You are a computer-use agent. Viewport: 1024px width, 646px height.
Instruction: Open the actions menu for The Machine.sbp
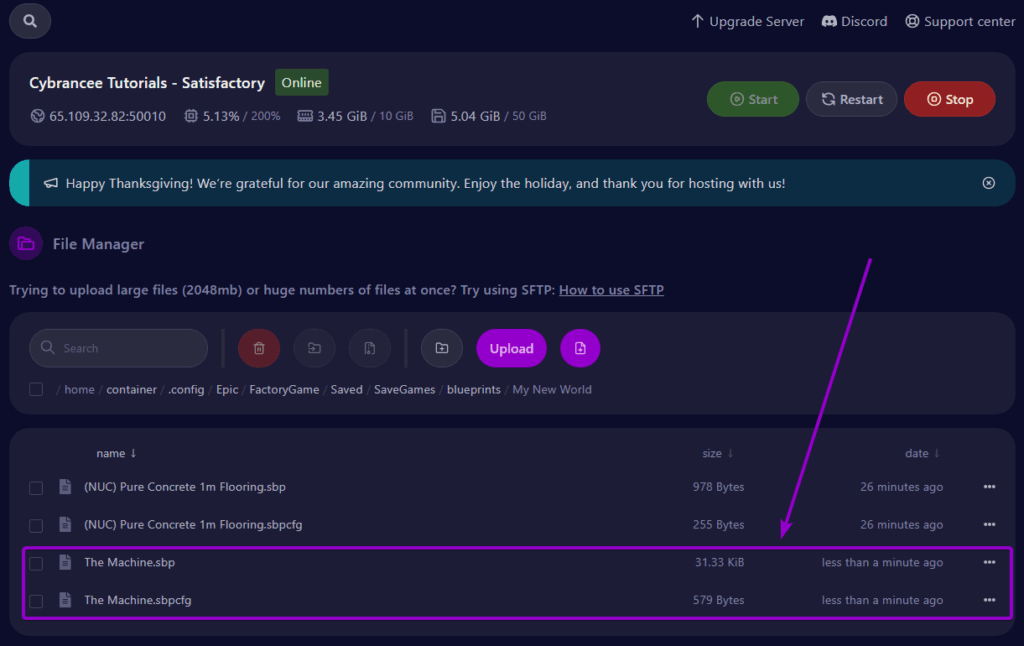pos(988,562)
